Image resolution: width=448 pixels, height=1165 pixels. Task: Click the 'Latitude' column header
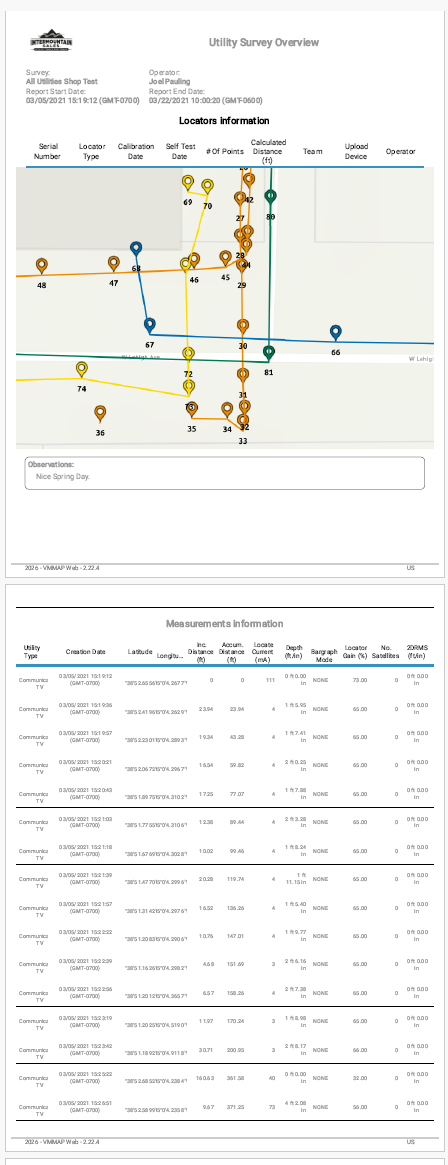(140, 652)
